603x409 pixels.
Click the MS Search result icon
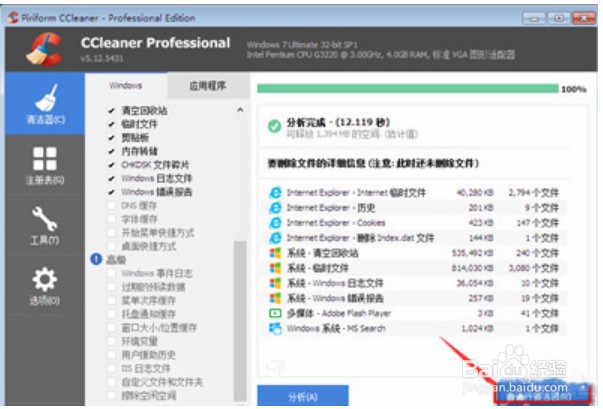(x=275, y=328)
